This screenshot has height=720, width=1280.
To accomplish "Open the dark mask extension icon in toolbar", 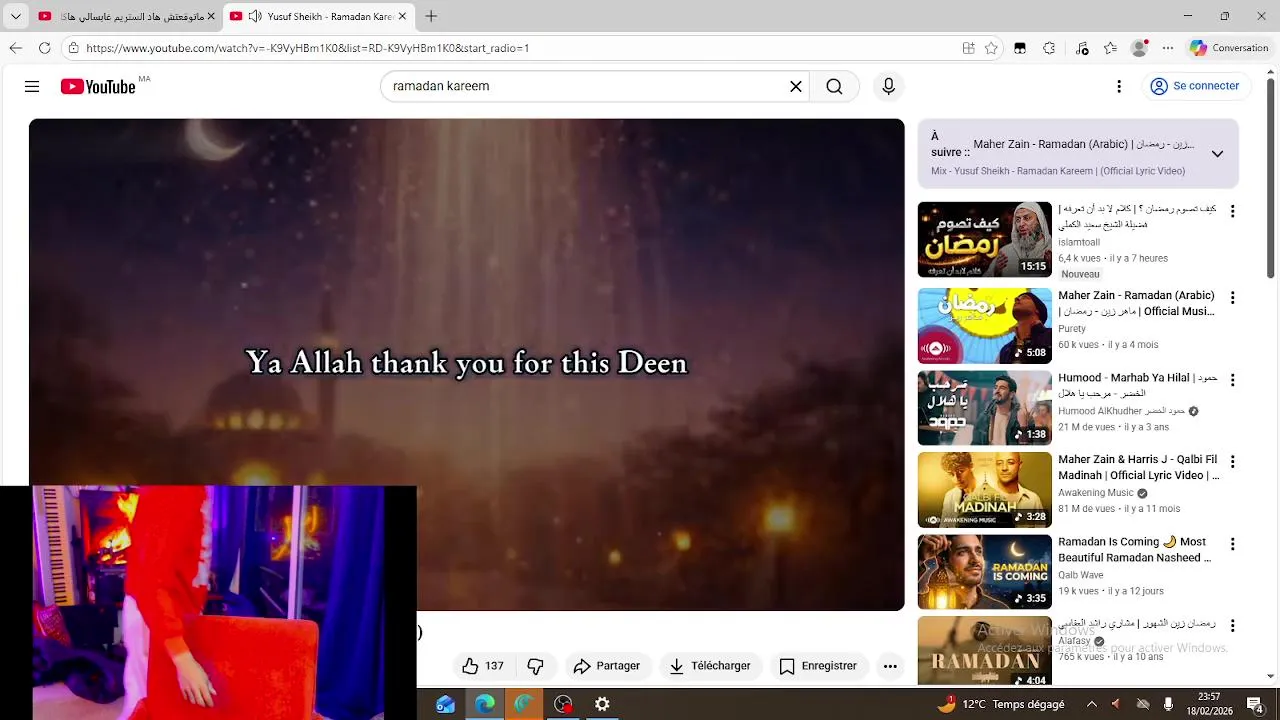I will 1020,48.
